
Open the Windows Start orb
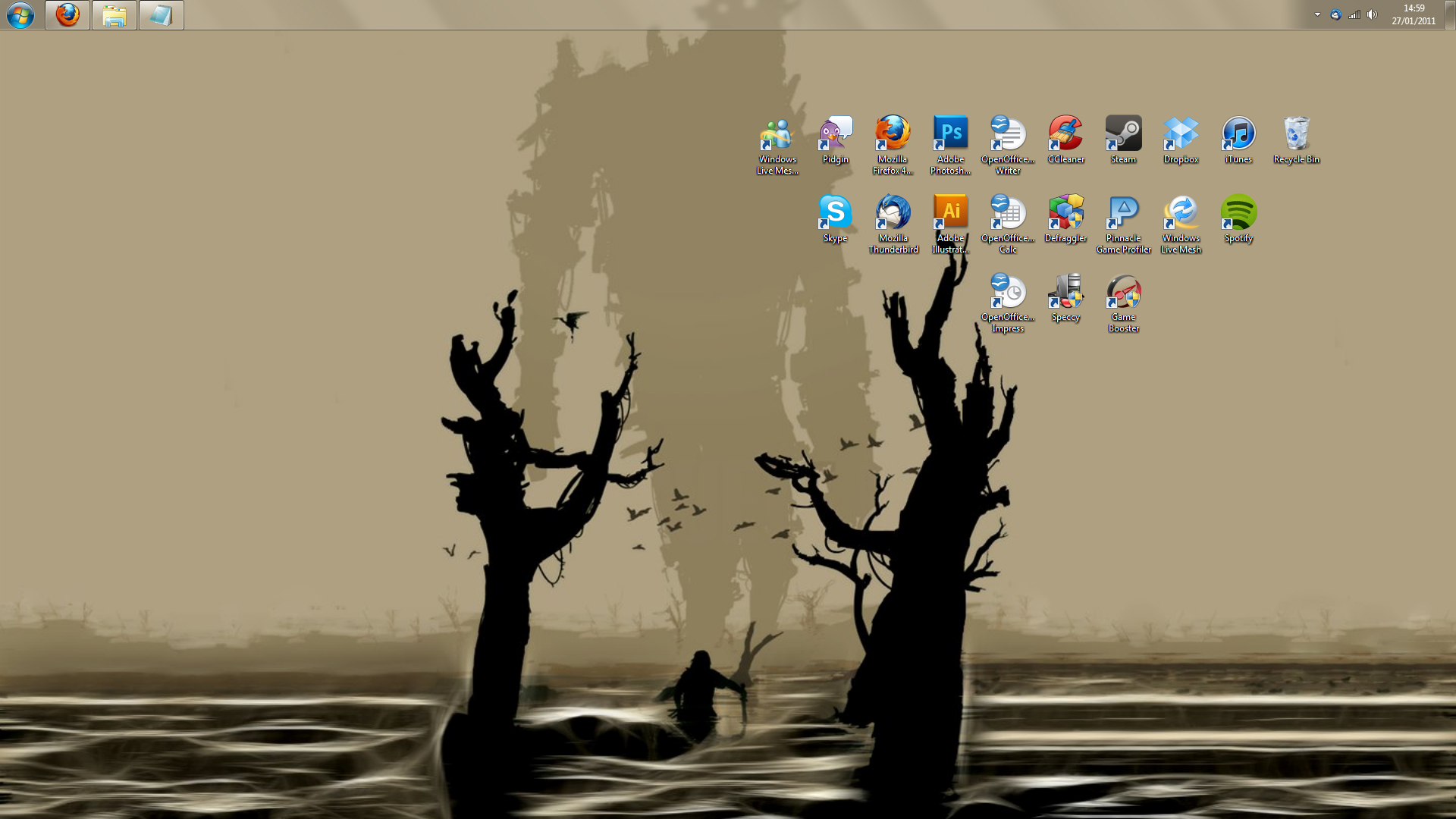coord(20,14)
